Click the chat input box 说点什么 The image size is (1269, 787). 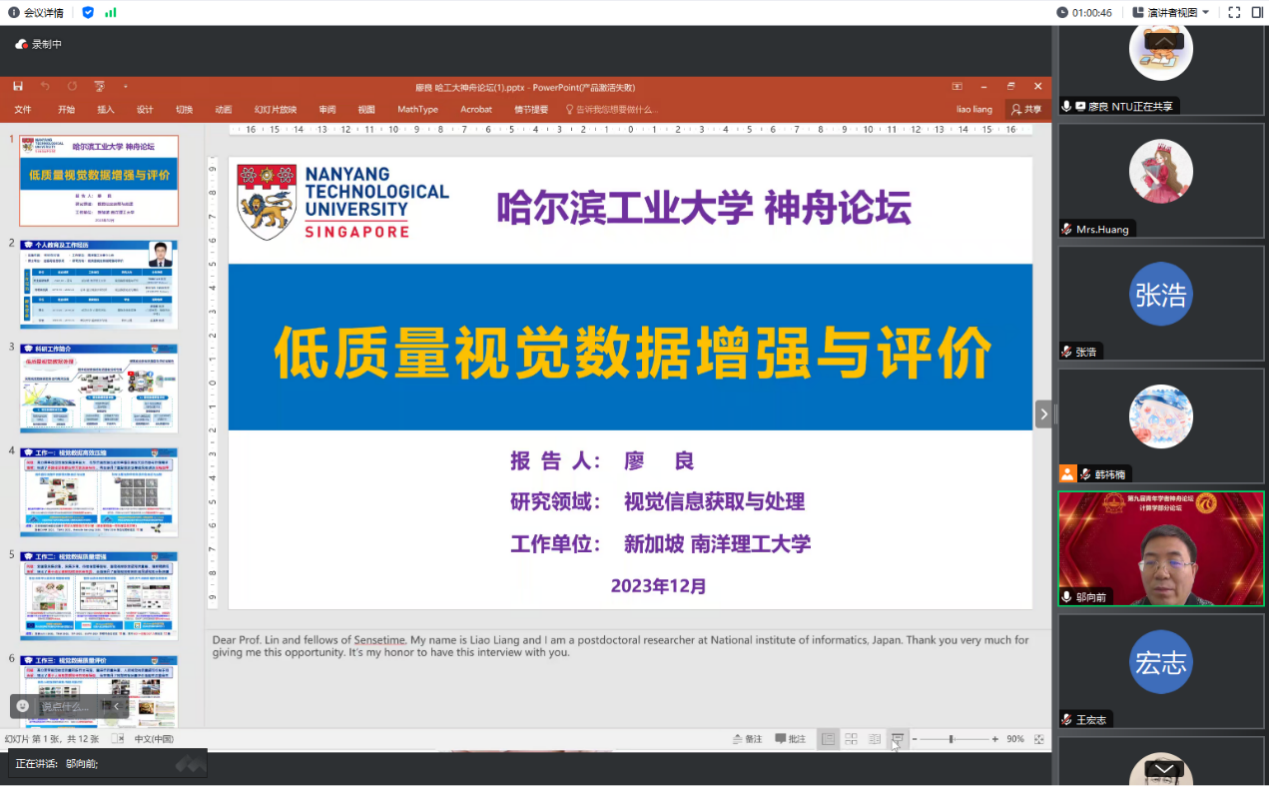click(65, 706)
